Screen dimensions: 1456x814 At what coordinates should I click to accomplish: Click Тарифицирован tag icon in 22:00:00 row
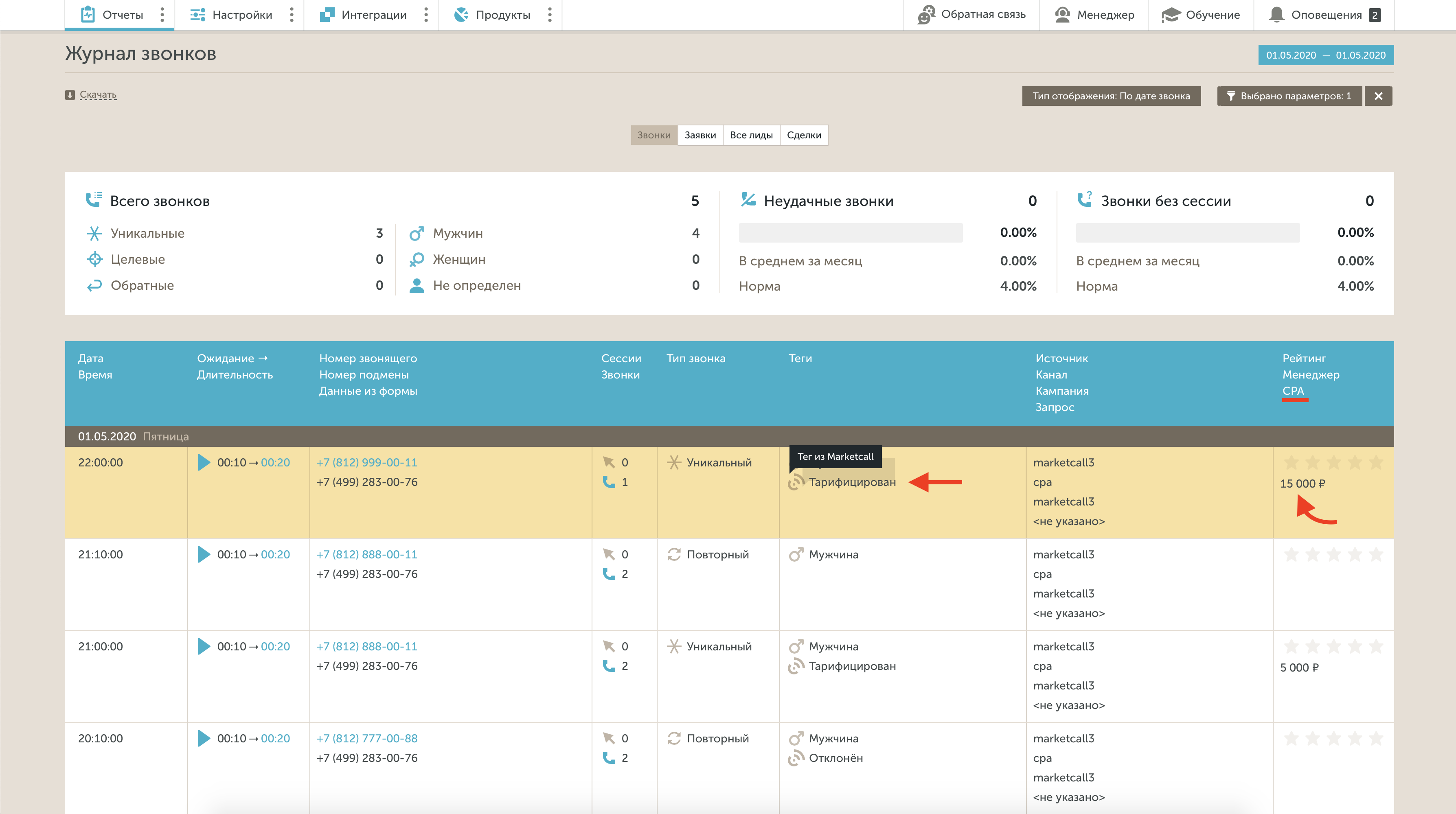tap(796, 482)
